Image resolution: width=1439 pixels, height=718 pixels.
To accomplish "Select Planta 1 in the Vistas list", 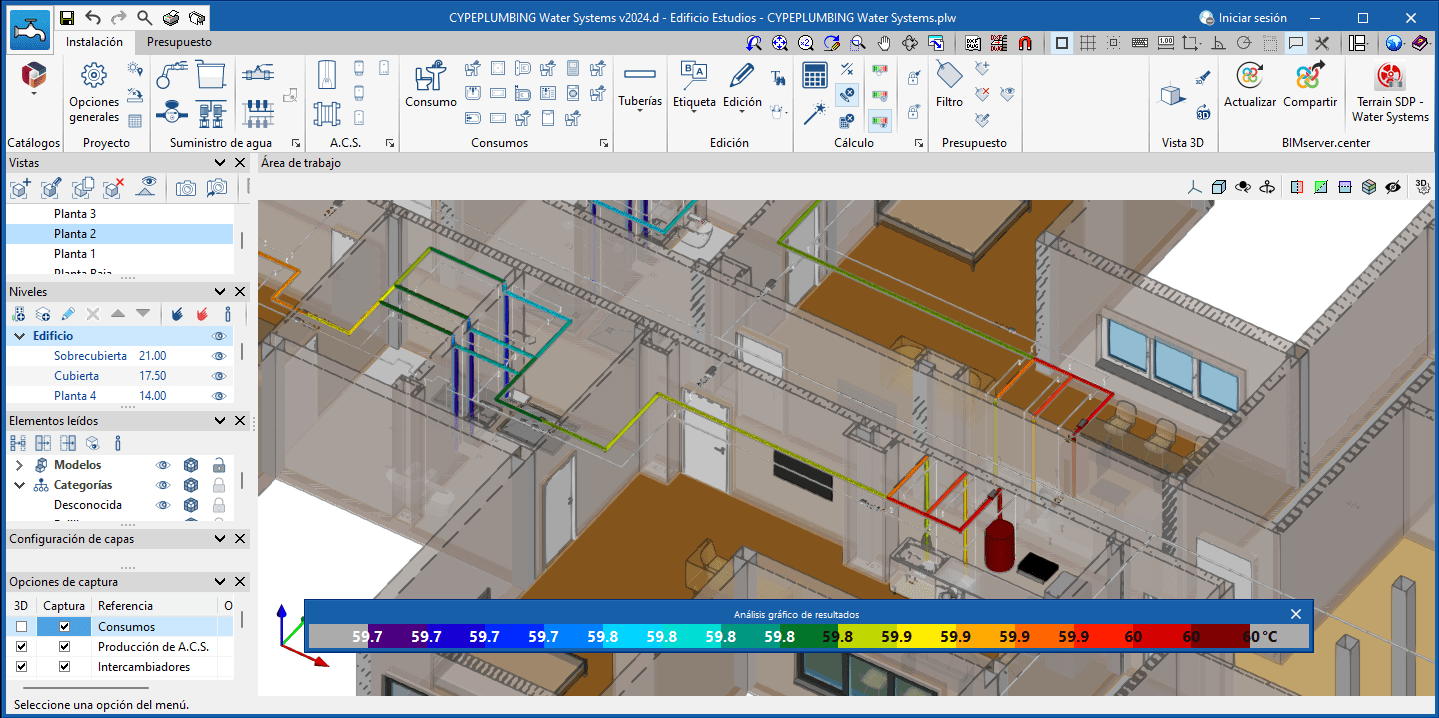I will click(x=75, y=254).
